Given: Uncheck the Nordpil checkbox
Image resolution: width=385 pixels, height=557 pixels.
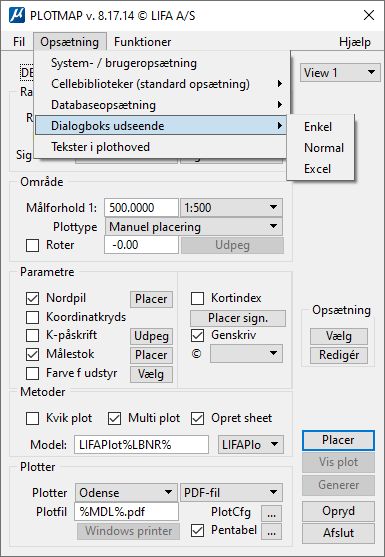Looking at the screenshot, I should click(33, 299).
